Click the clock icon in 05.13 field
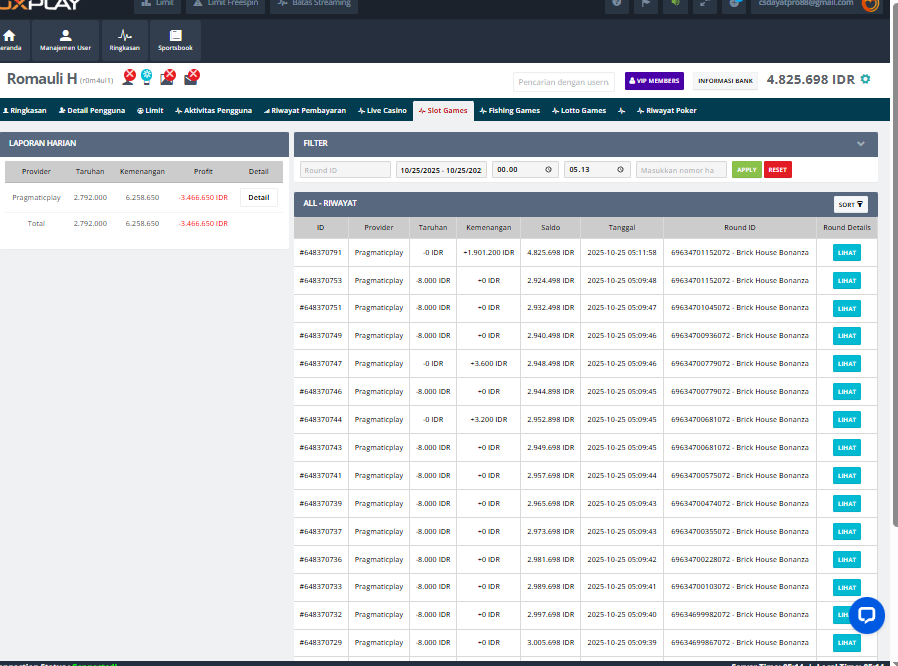 620,170
